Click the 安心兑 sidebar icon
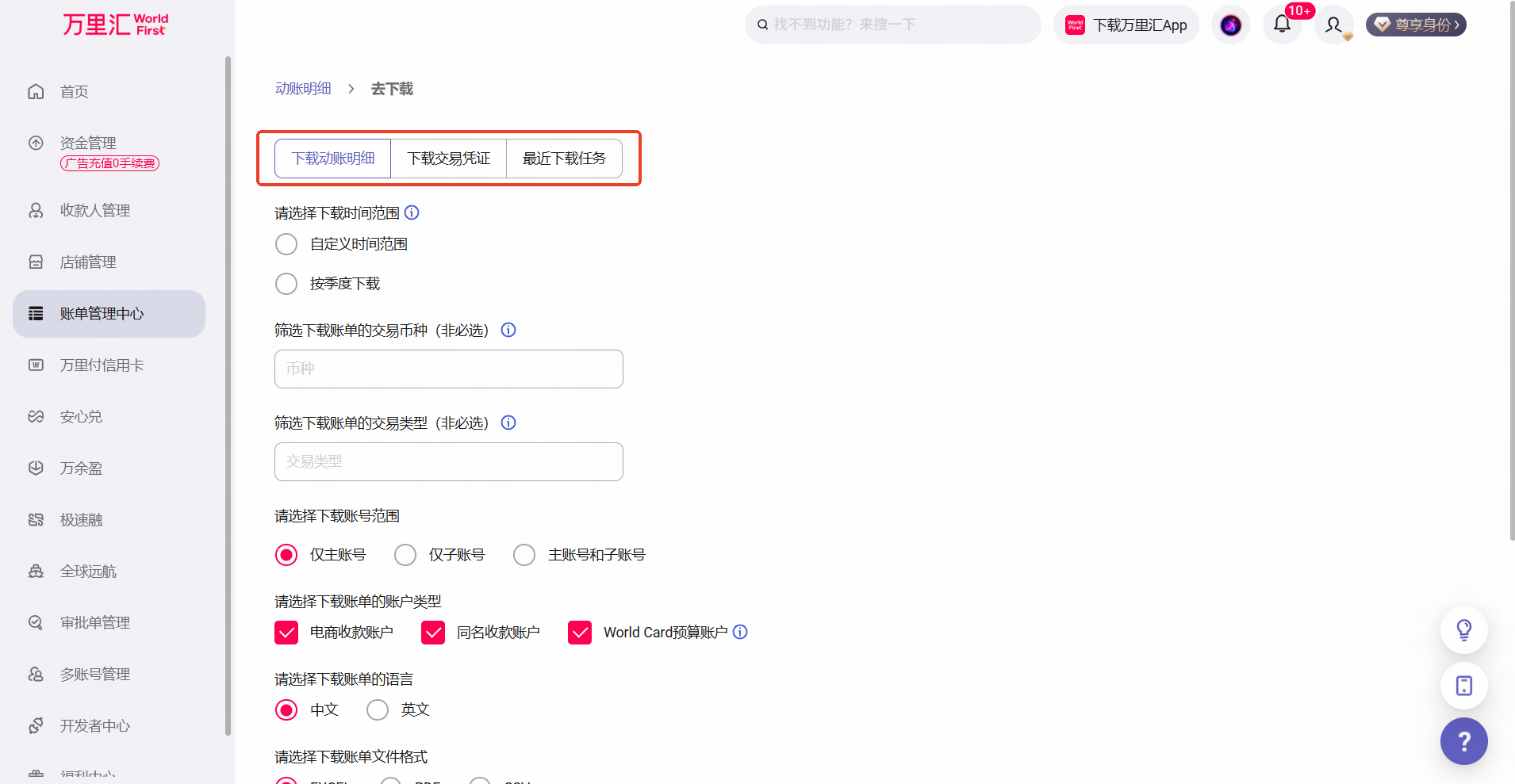Viewport: 1515px width, 784px height. tap(36, 416)
